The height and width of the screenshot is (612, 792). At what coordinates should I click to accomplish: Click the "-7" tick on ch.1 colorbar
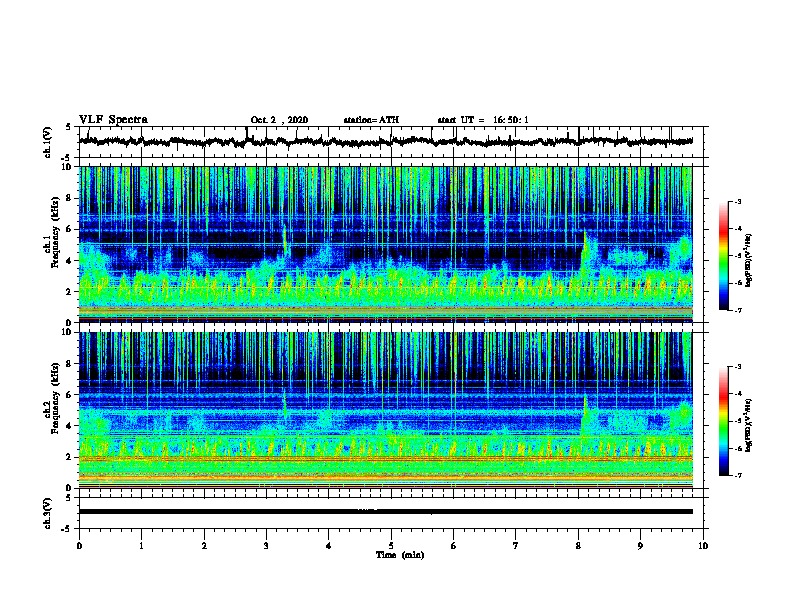coord(737,310)
